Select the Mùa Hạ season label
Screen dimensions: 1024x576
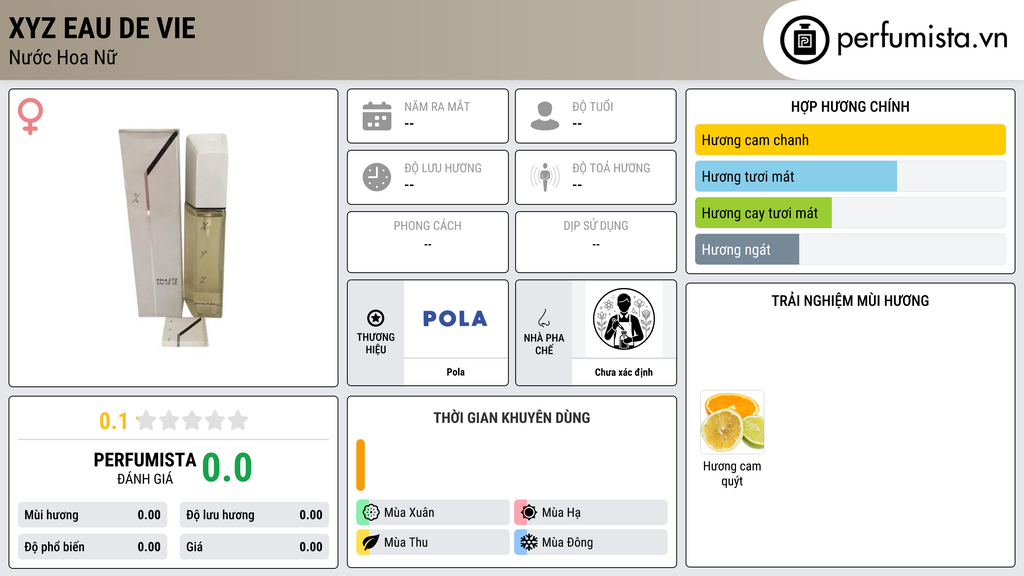[x=561, y=513]
